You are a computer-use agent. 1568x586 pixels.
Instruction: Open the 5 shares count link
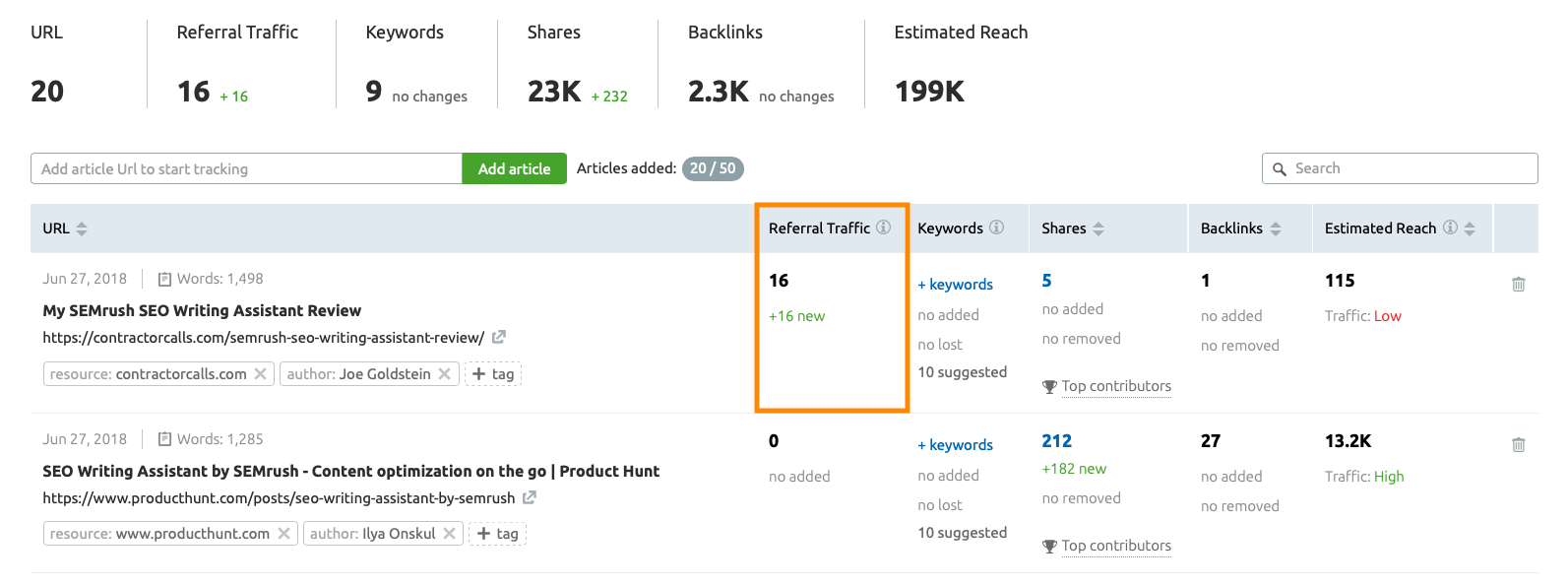tap(1046, 281)
